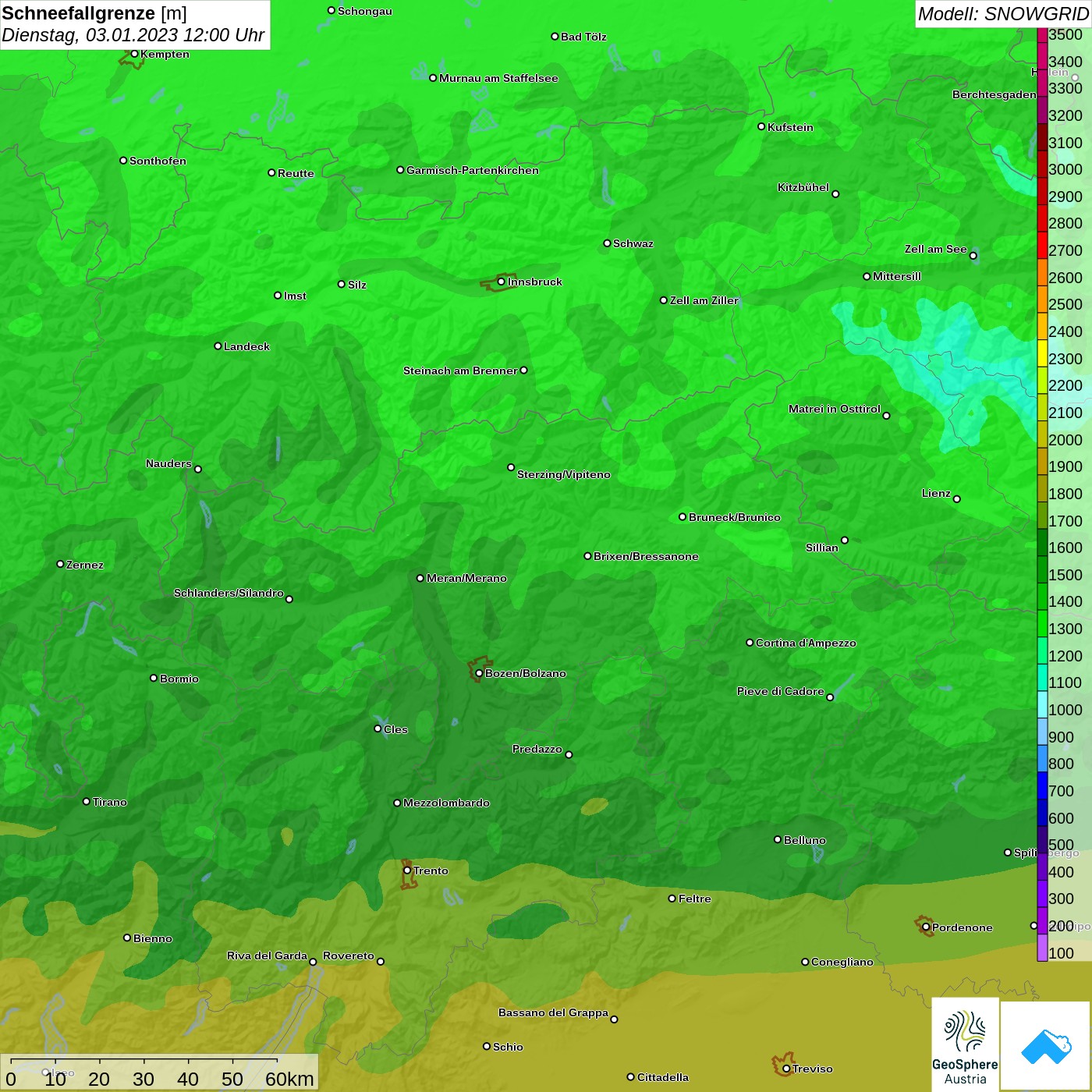Click the Modell: SNOWGRID label
Image resolution: width=1092 pixels, height=1092 pixels.
tap(1003, 13)
